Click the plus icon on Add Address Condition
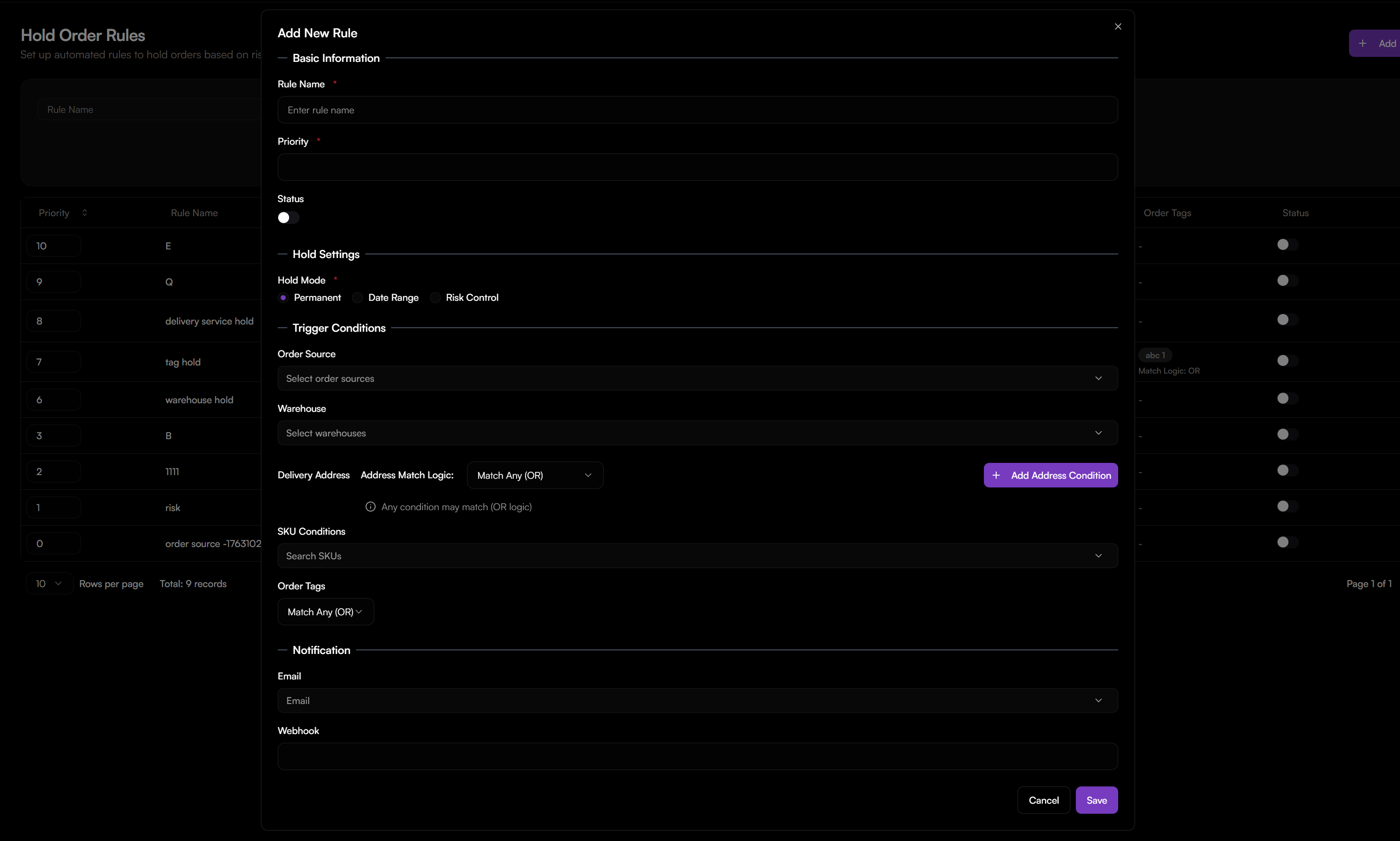Screen dimensions: 1400x841 tap(996, 476)
